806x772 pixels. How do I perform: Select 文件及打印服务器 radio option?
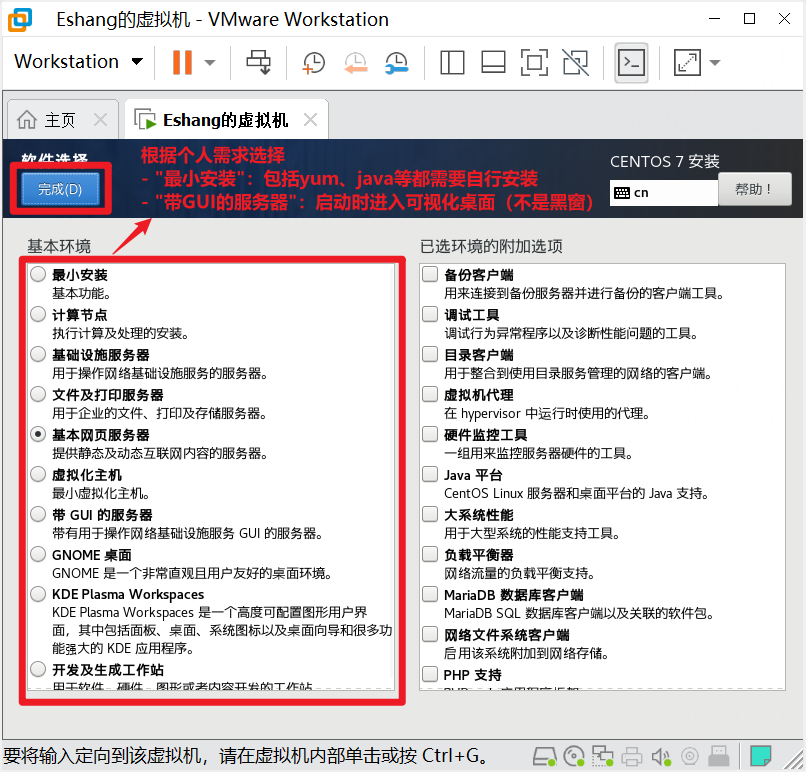point(38,395)
